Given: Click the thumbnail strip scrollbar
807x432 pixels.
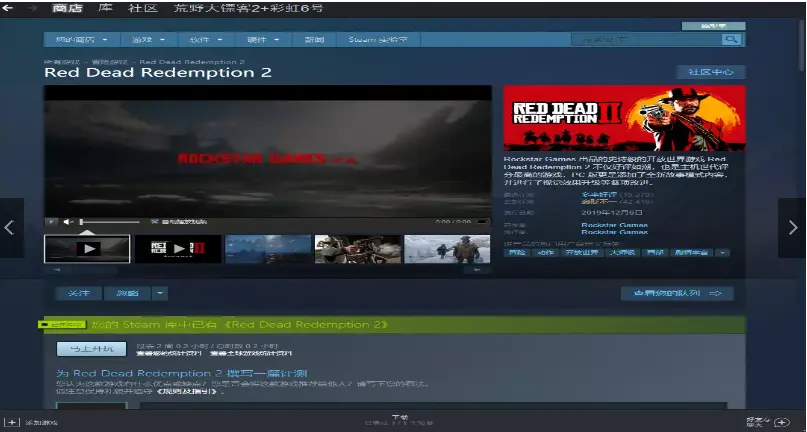Looking at the screenshot, I should 267,269.
